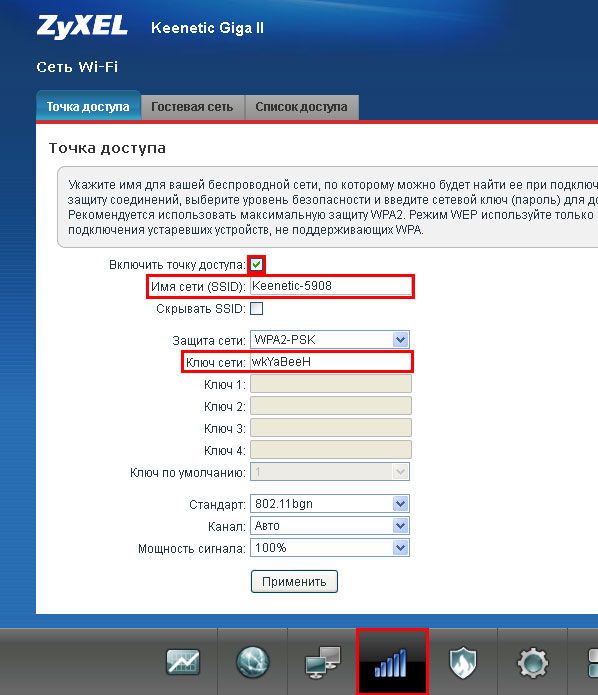Click the Ключ сети password field

coord(331,362)
